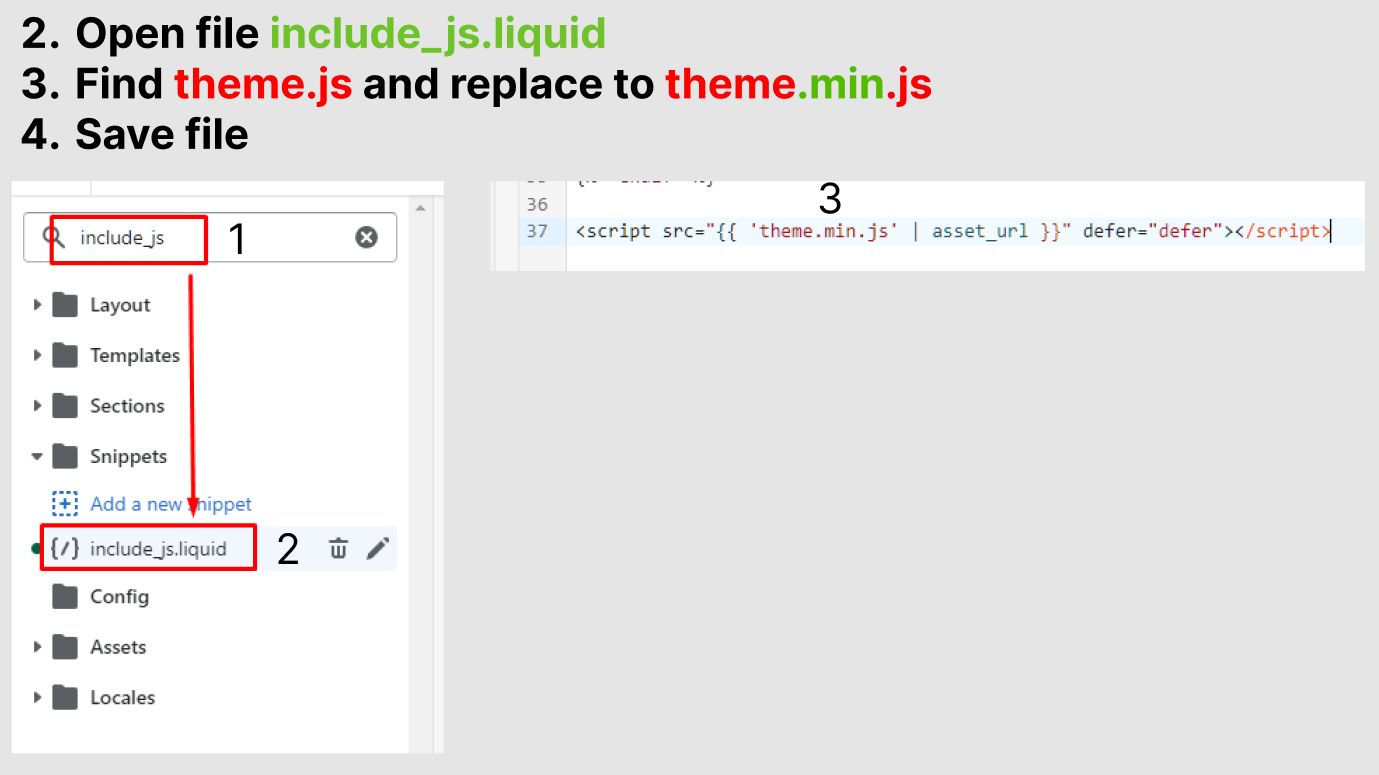Click inside the include_js search box
This screenshot has width=1379, height=775.
pyautogui.click(x=210, y=237)
